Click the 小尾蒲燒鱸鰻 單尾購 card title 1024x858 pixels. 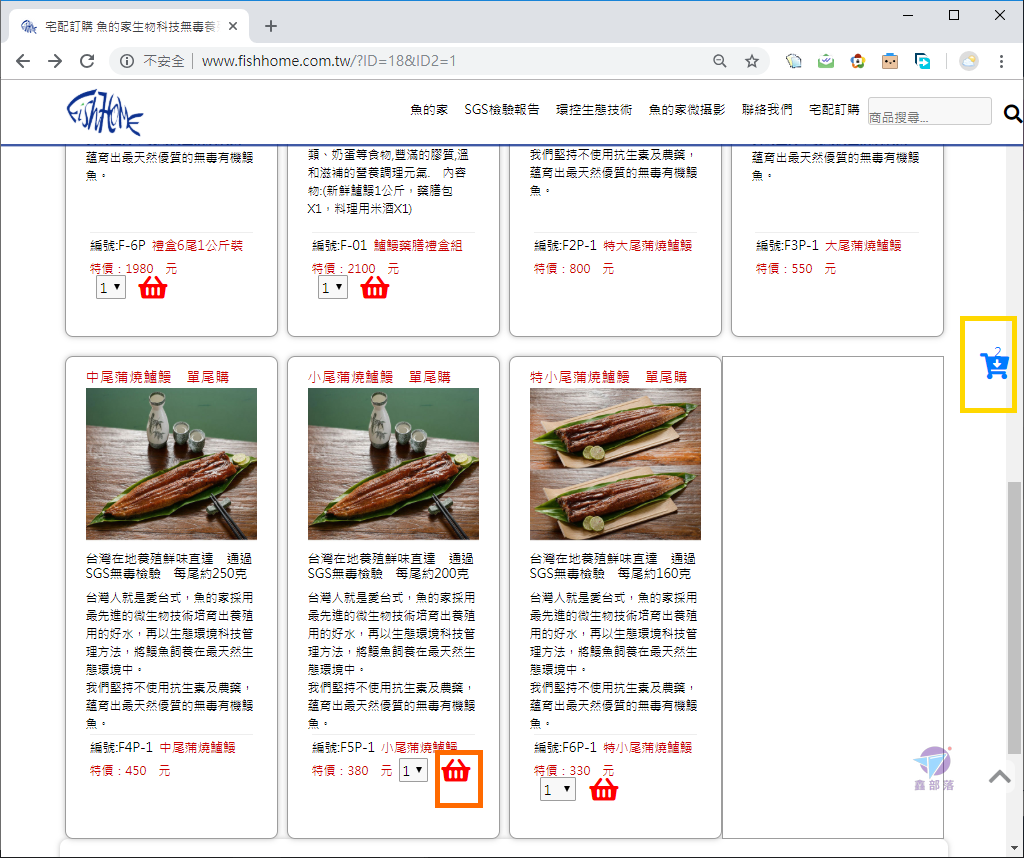[379, 377]
